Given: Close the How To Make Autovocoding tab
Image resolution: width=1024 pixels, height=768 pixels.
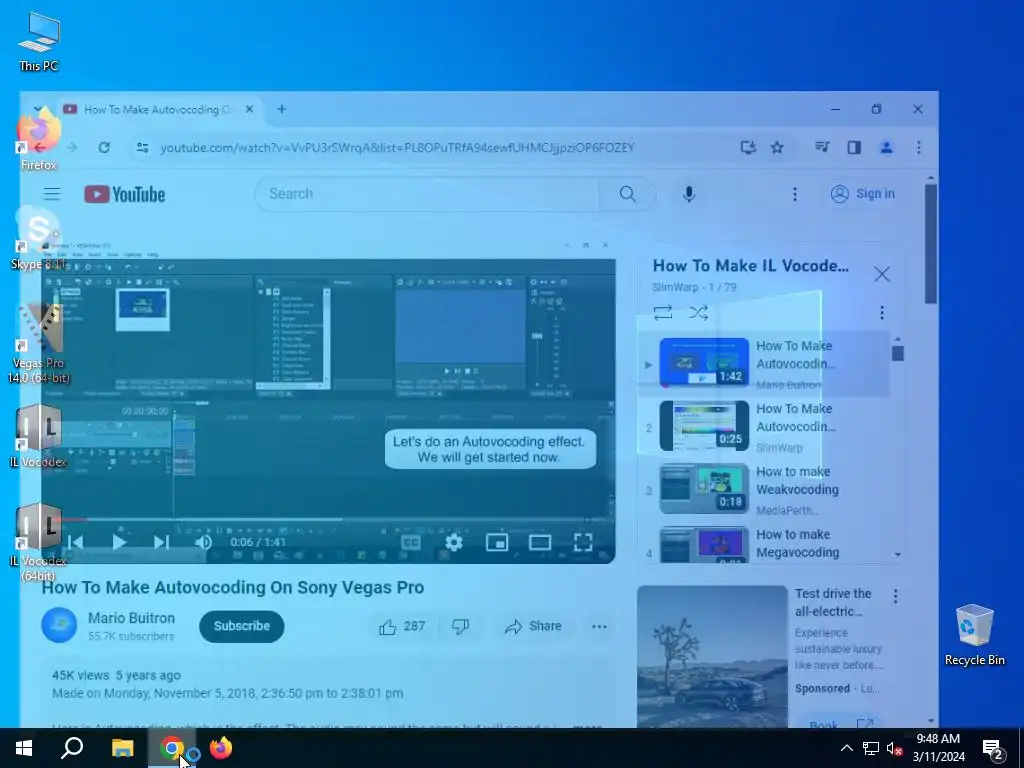Looking at the screenshot, I should 249,109.
